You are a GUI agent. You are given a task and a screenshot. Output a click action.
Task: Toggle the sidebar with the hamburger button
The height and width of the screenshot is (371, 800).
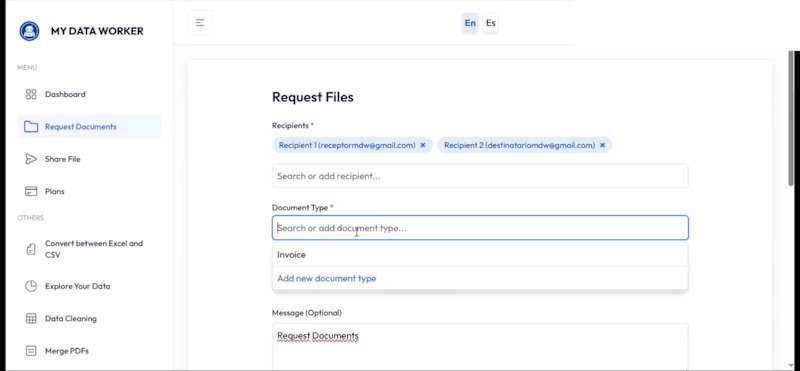[200, 23]
